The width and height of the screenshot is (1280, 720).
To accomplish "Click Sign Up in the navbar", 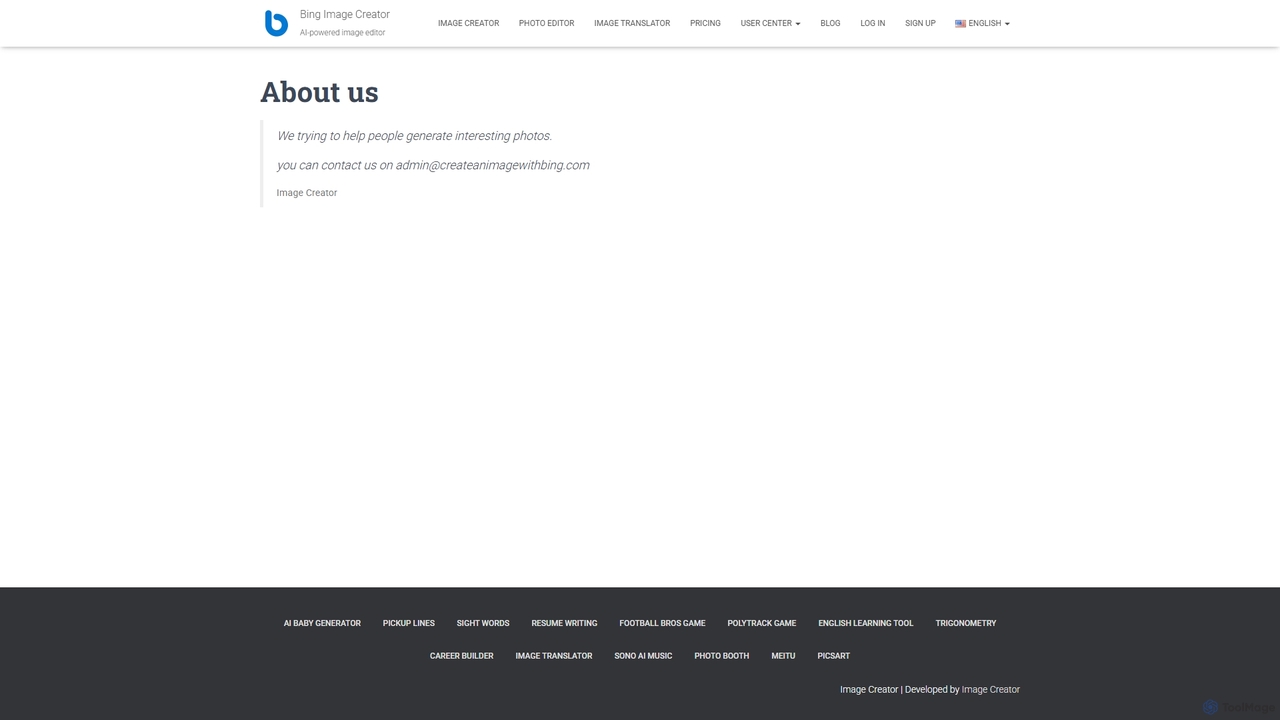I will click(920, 23).
